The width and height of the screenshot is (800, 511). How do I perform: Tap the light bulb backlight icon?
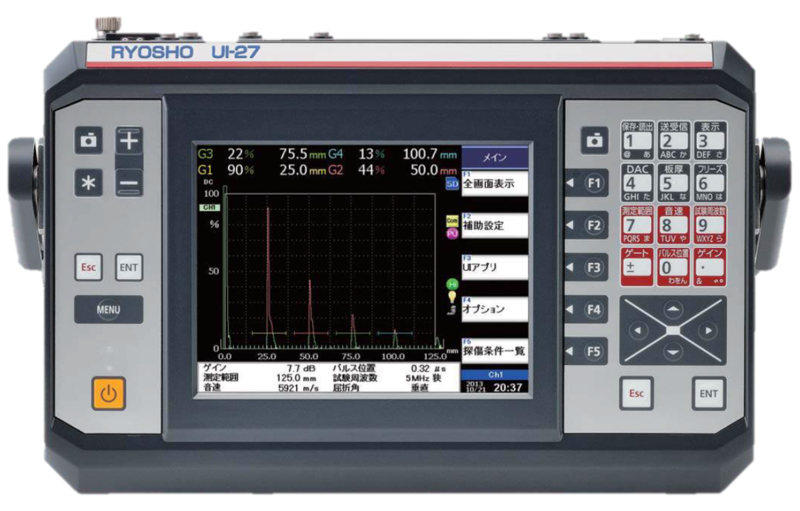(x=452, y=297)
